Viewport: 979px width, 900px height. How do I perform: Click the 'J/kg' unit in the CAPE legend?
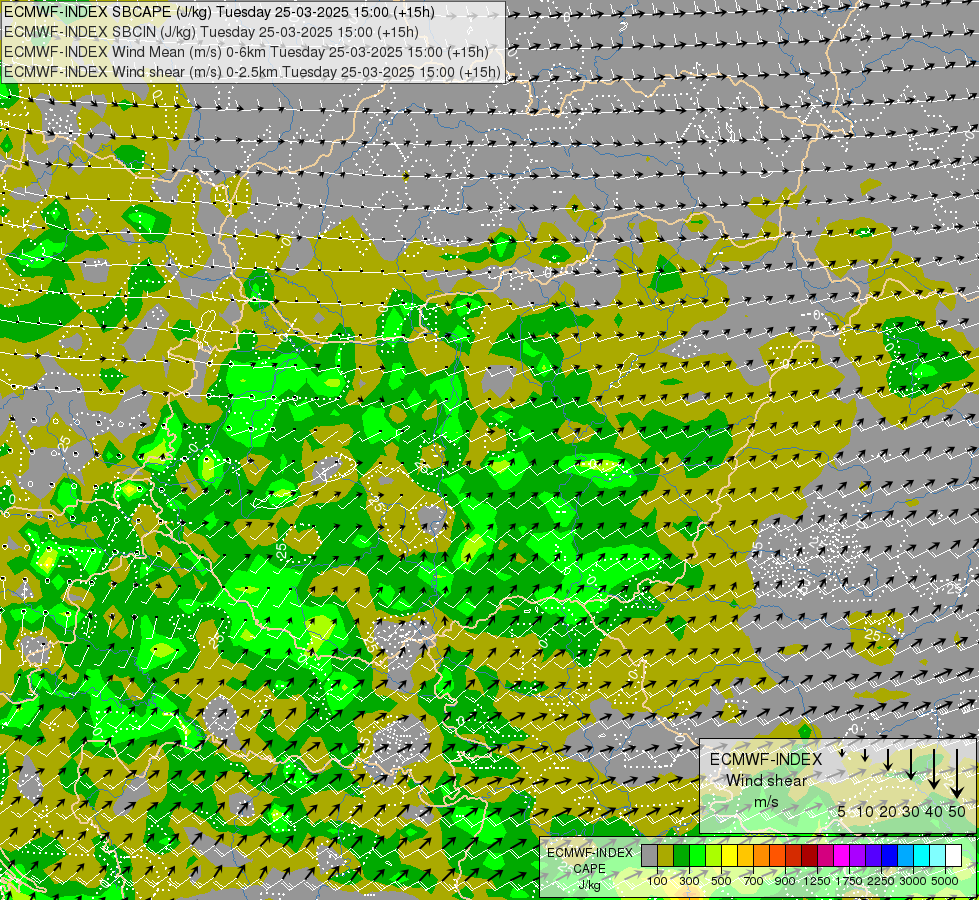coord(589,885)
